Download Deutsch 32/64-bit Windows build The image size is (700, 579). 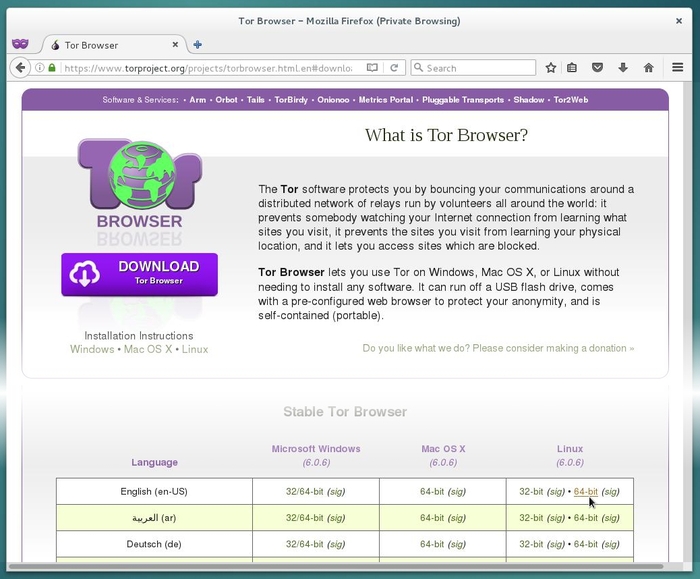(x=304, y=544)
